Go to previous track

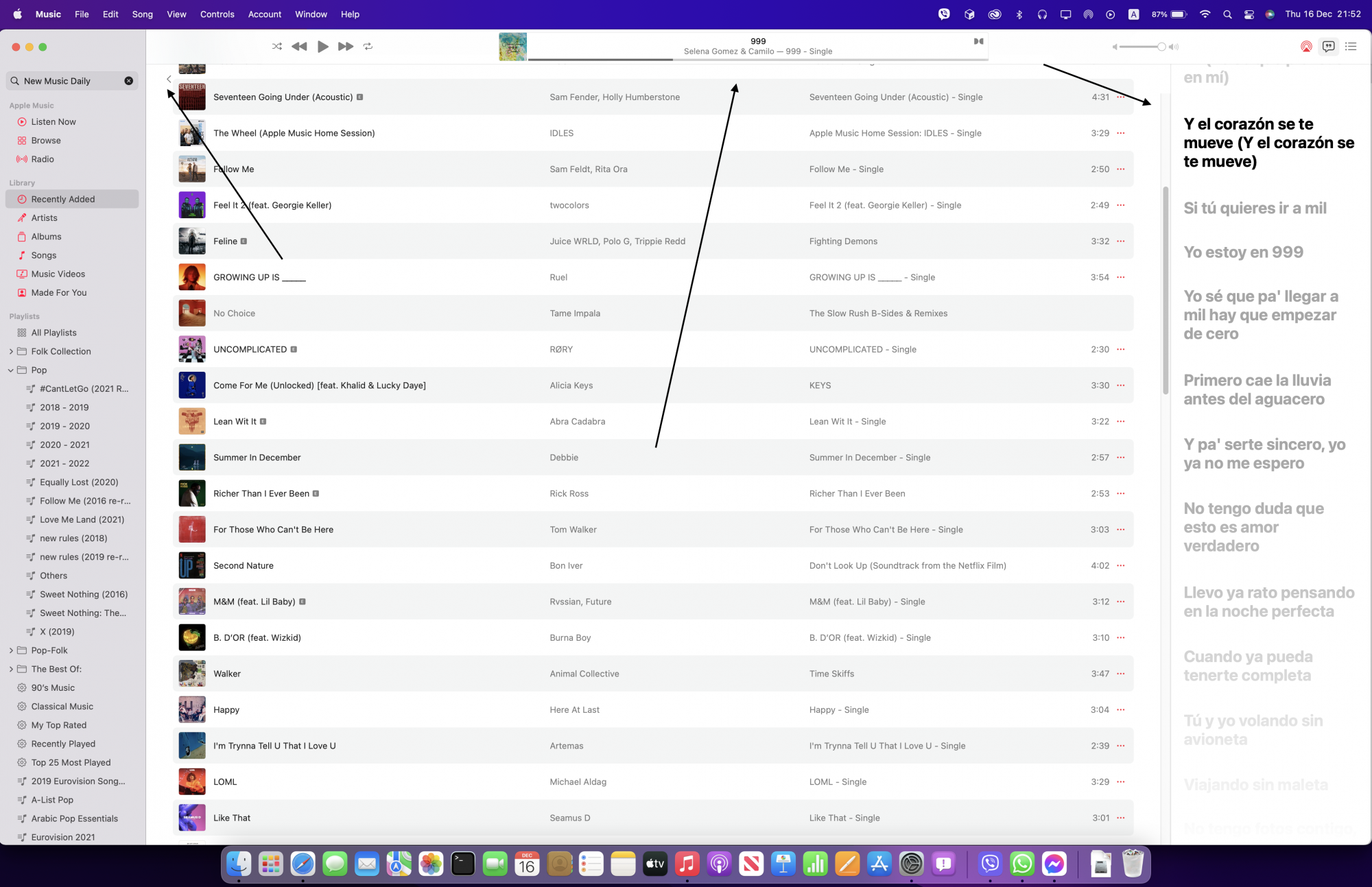[x=299, y=47]
